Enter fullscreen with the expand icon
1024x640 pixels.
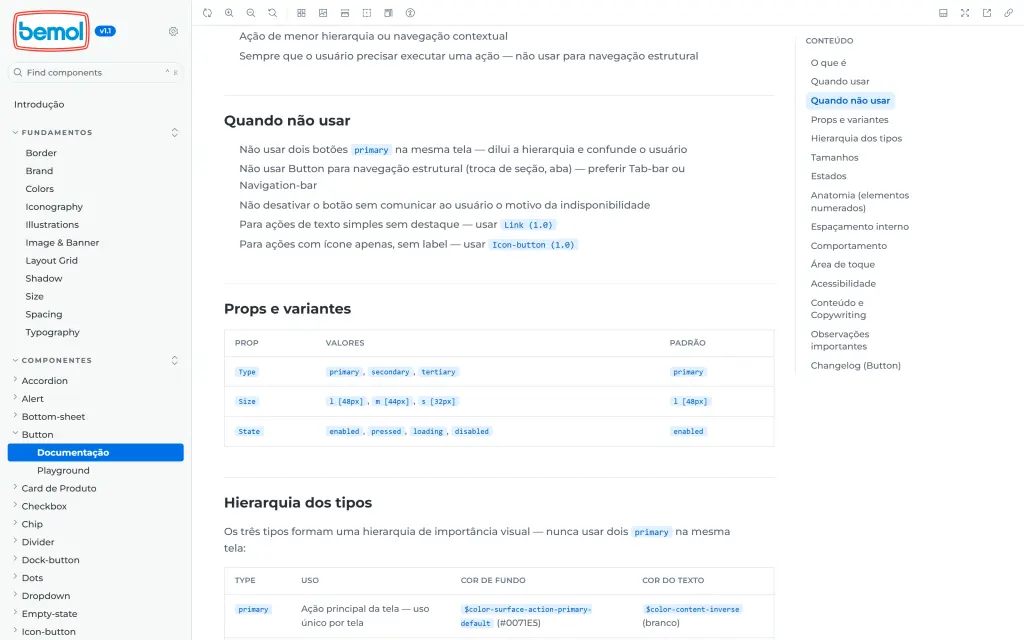click(965, 12)
